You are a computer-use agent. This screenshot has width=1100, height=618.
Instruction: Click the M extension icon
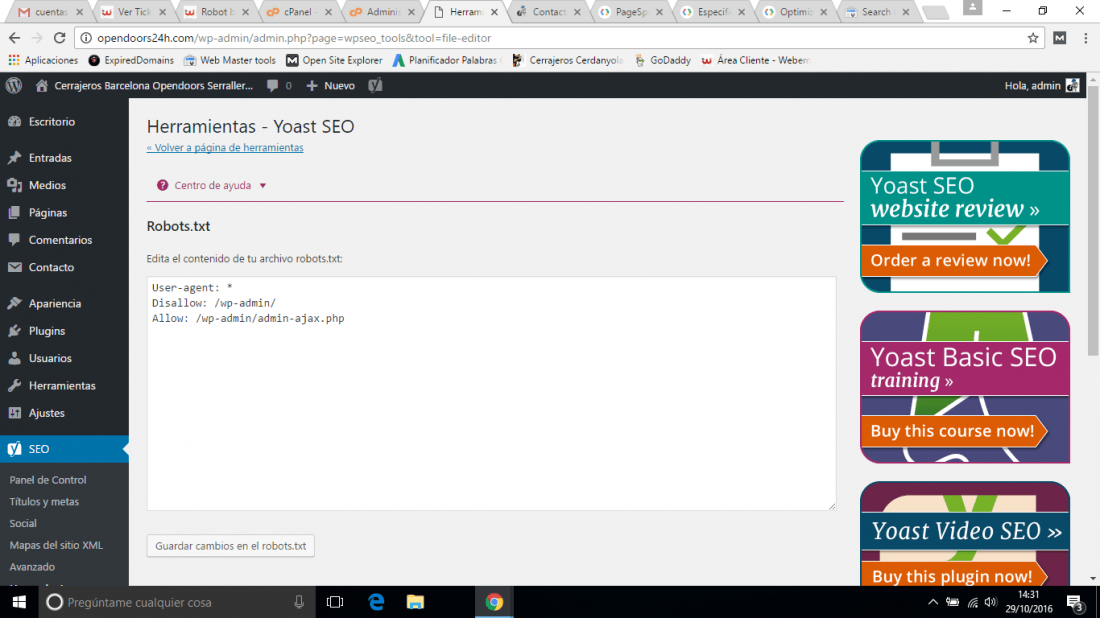(x=1060, y=38)
